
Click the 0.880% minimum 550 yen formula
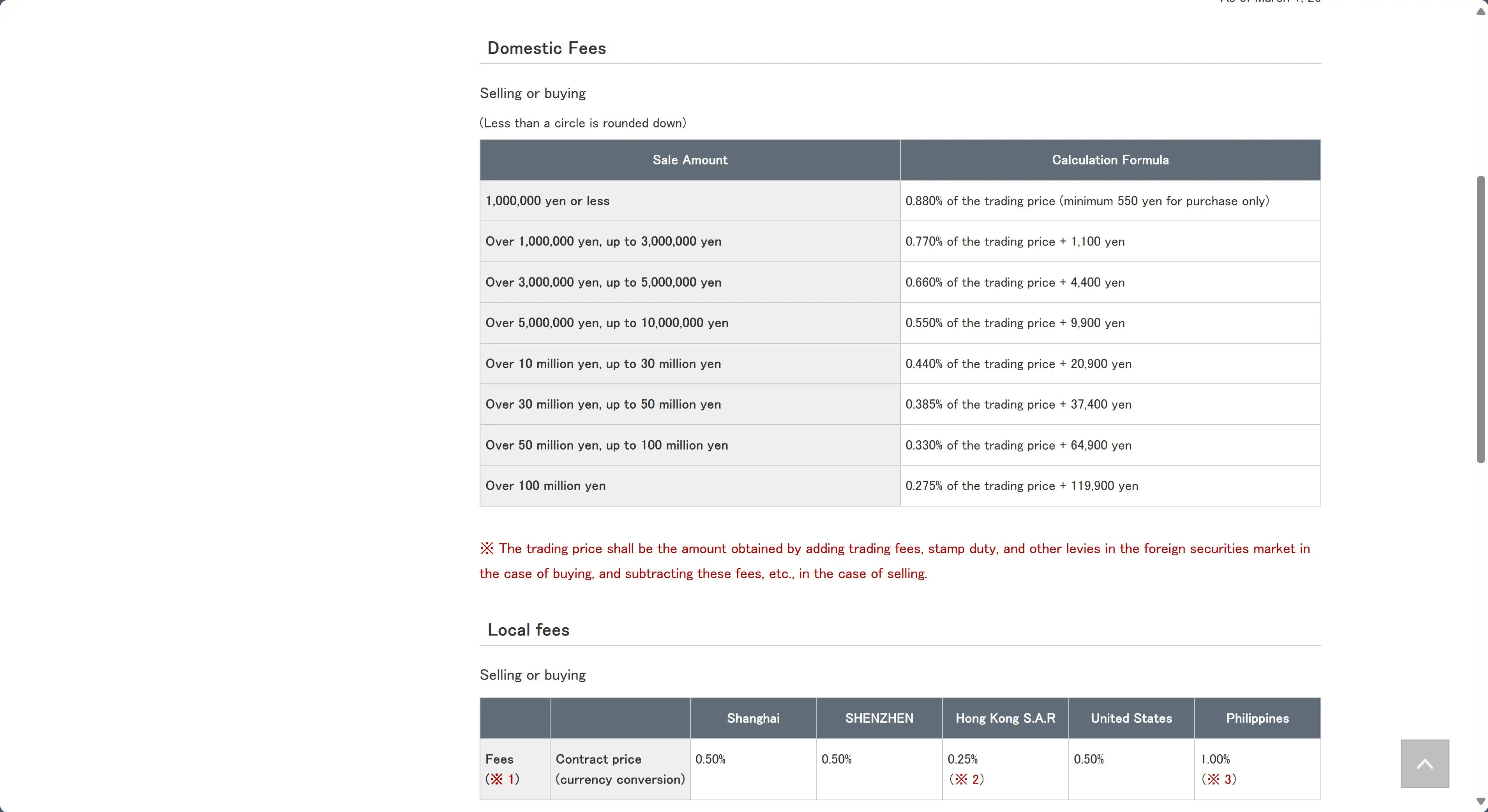tap(1110, 201)
